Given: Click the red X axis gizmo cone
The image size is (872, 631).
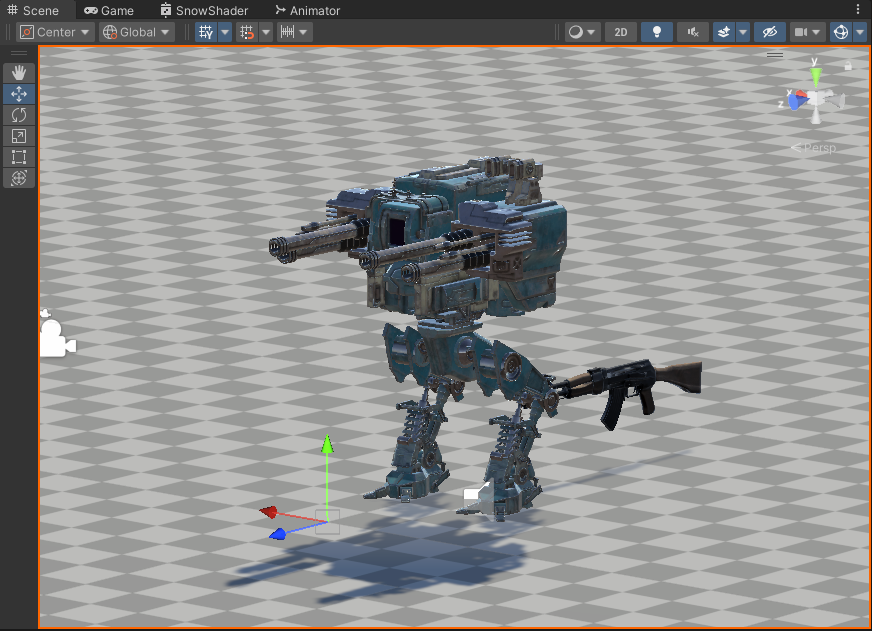Looking at the screenshot, I should click(x=801, y=94).
